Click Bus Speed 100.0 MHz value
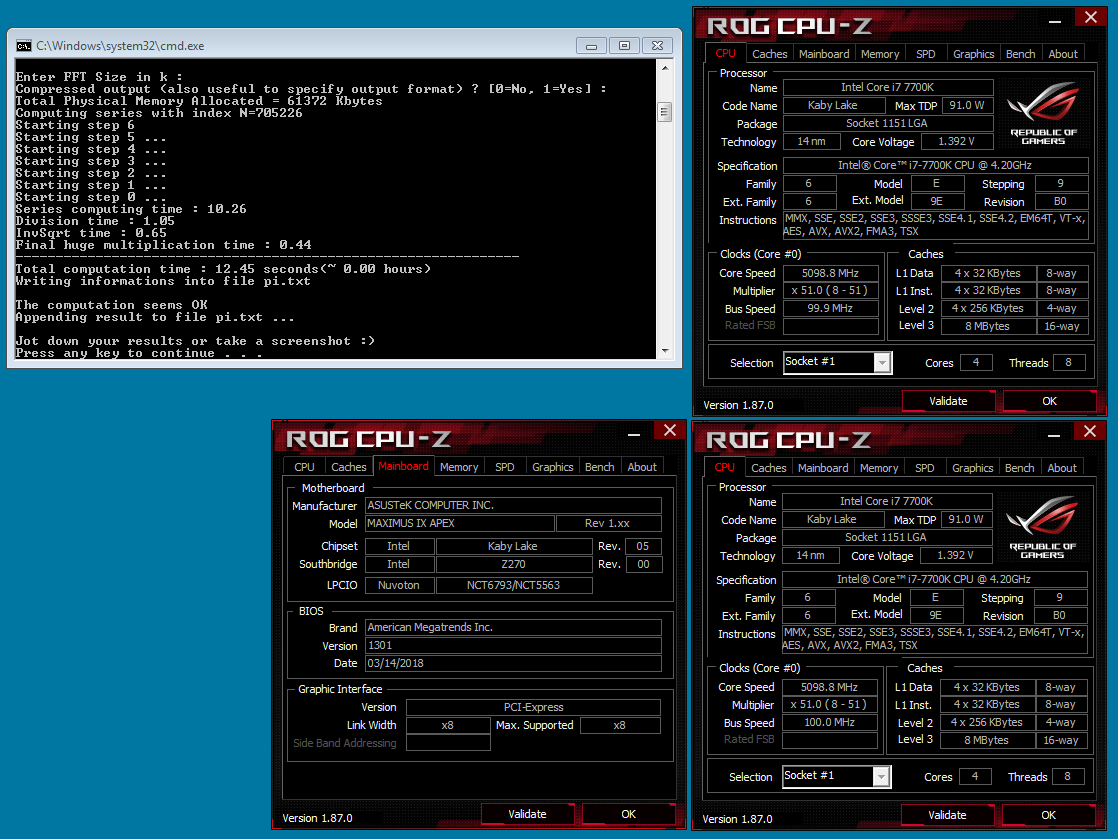1118x839 pixels. (830, 722)
